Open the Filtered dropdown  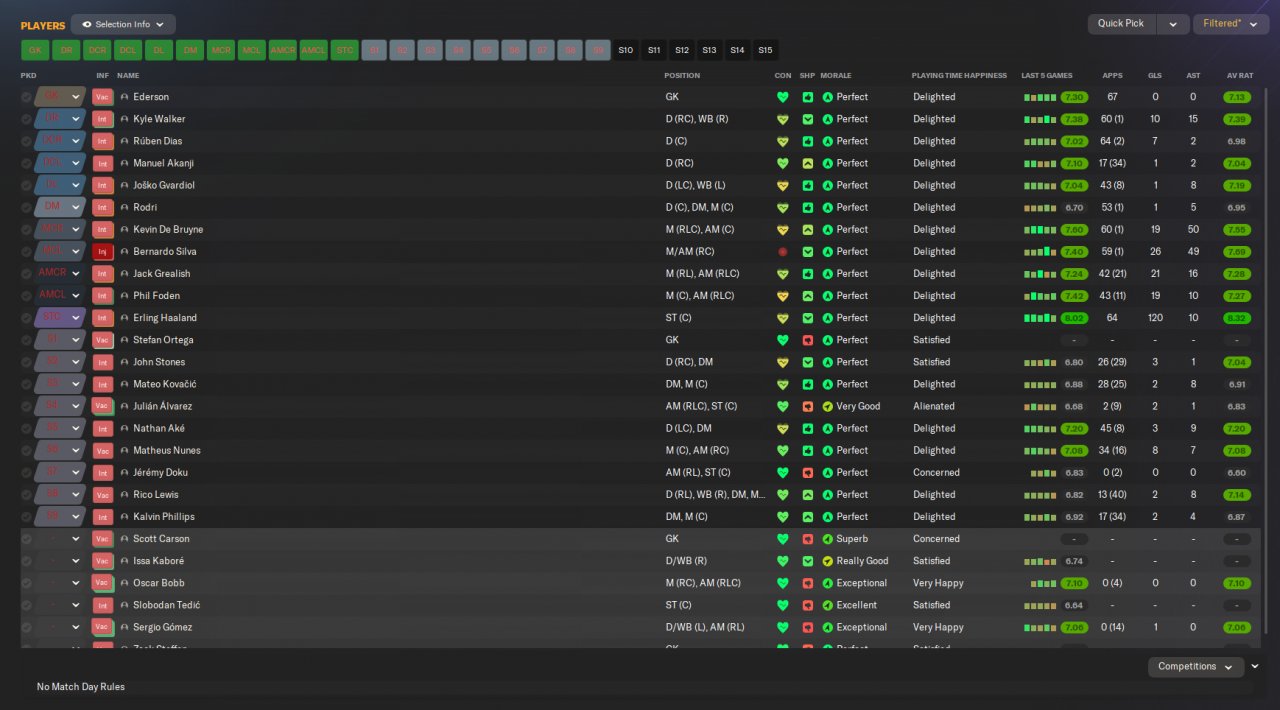(x=1230, y=24)
